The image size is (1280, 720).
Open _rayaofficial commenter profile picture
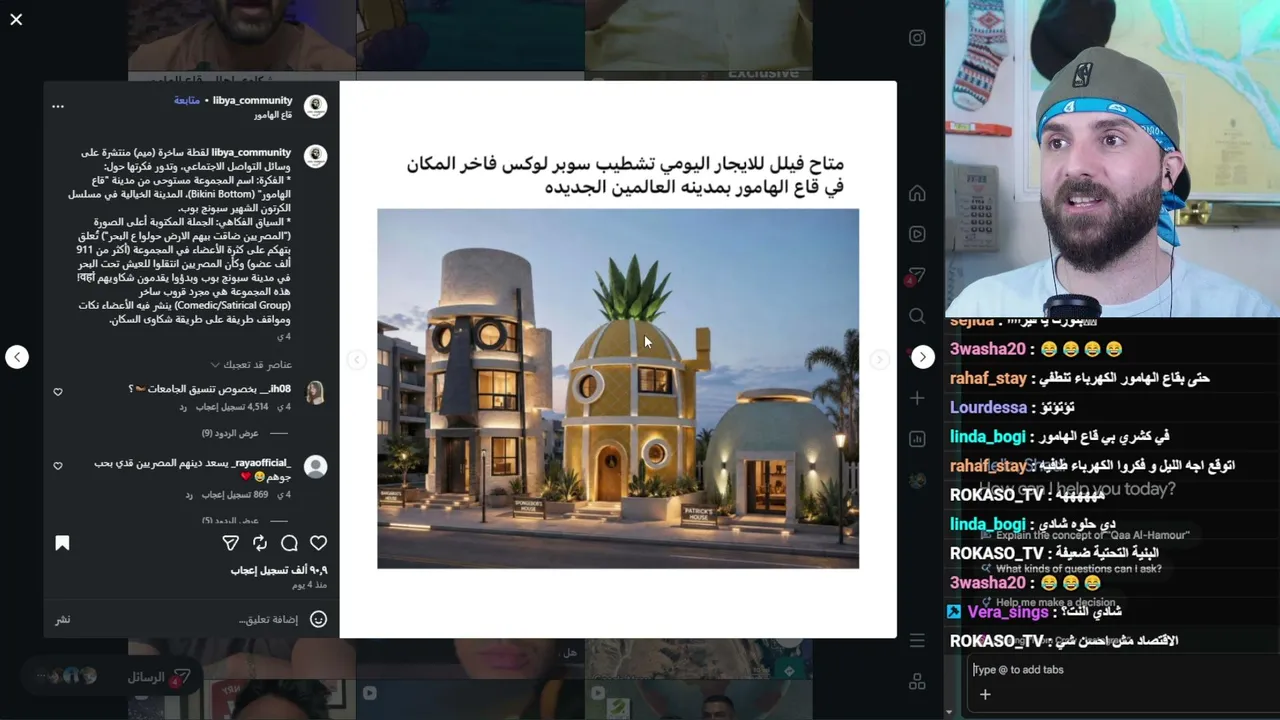[x=315, y=467]
